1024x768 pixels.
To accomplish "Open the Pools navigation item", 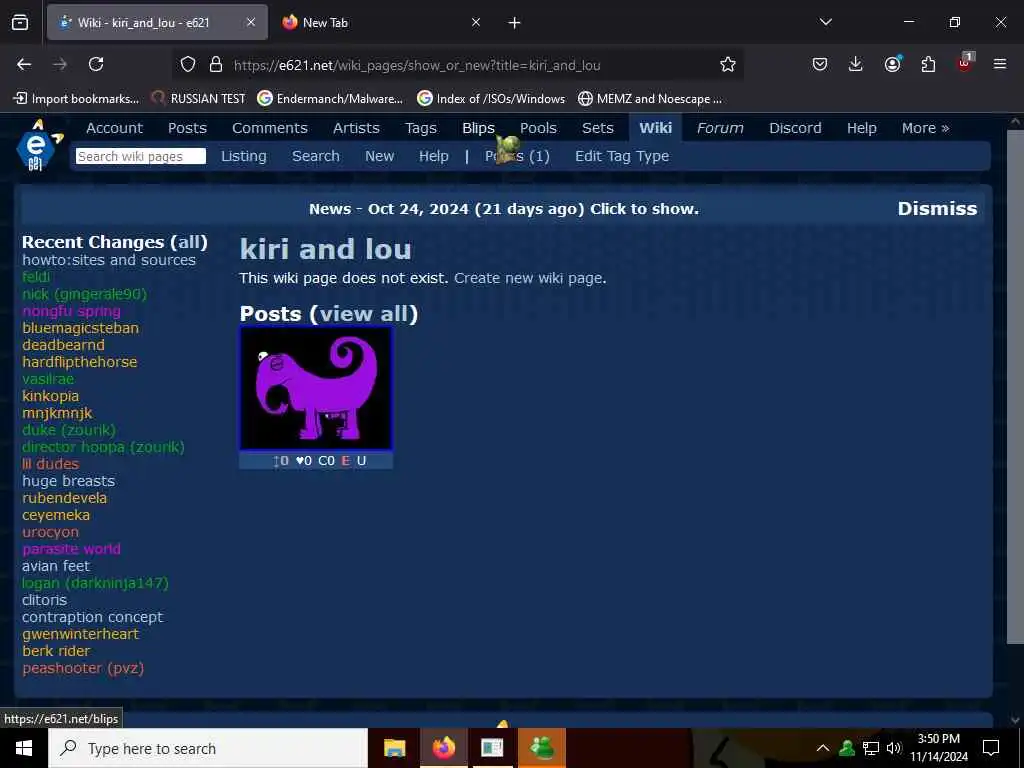I will [538, 128].
